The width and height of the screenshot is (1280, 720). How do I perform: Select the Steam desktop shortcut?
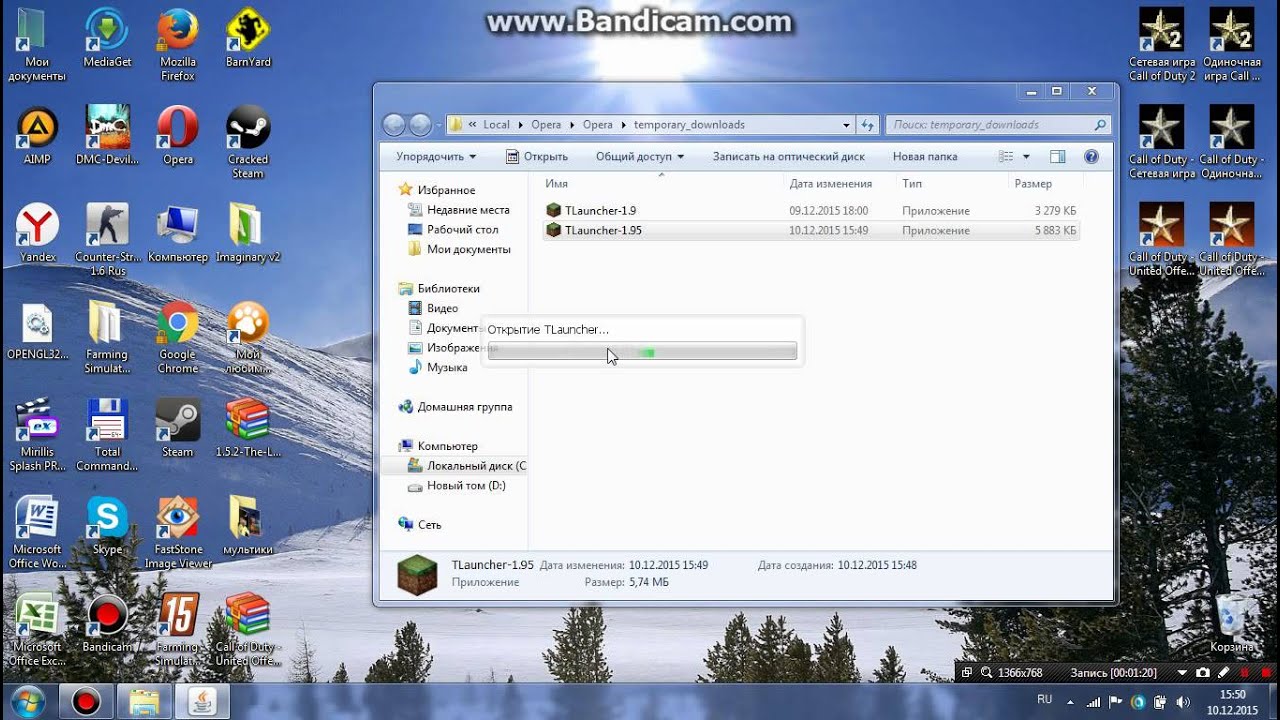coord(178,428)
